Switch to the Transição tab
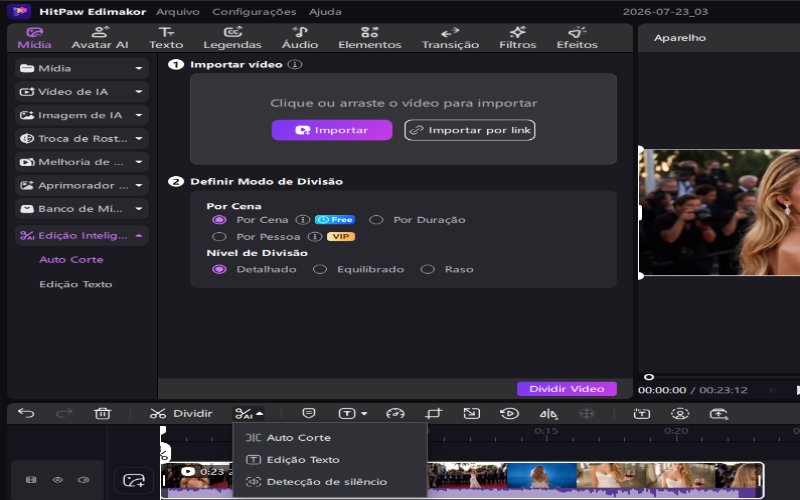The width and height of the screenshot is (800, 500). (x=450, y=38)
